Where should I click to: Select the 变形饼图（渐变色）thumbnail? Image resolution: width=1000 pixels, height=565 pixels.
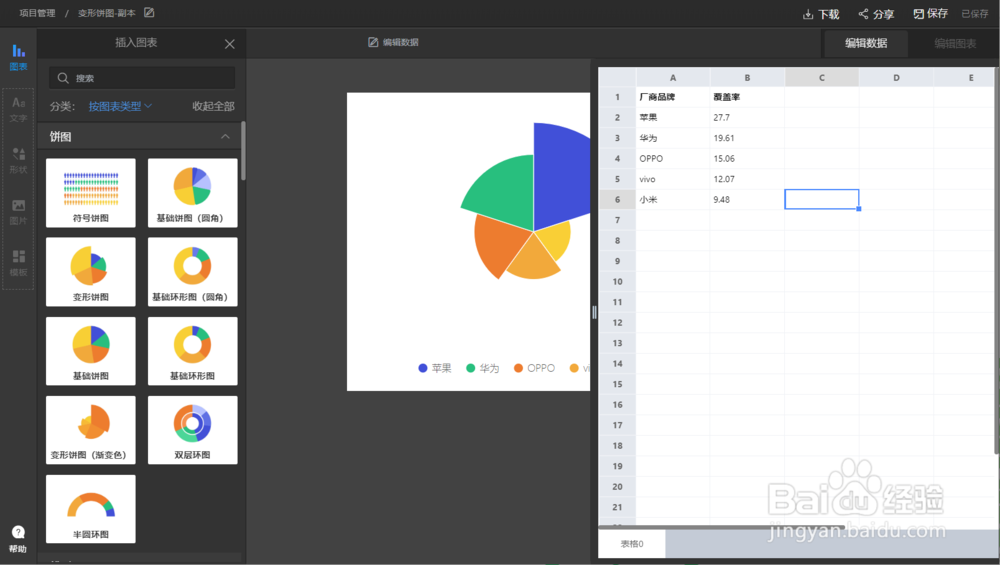click(x=91, y=430)
